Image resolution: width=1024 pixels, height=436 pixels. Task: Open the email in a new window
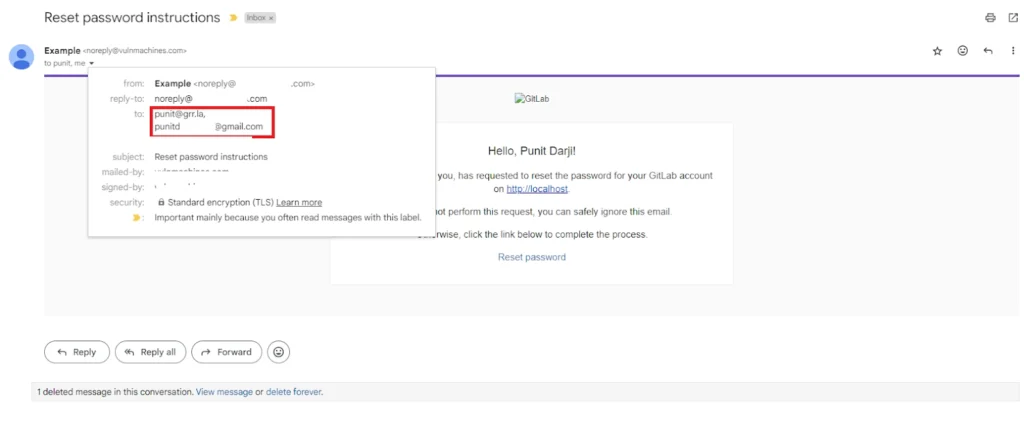pos(1012,18)
